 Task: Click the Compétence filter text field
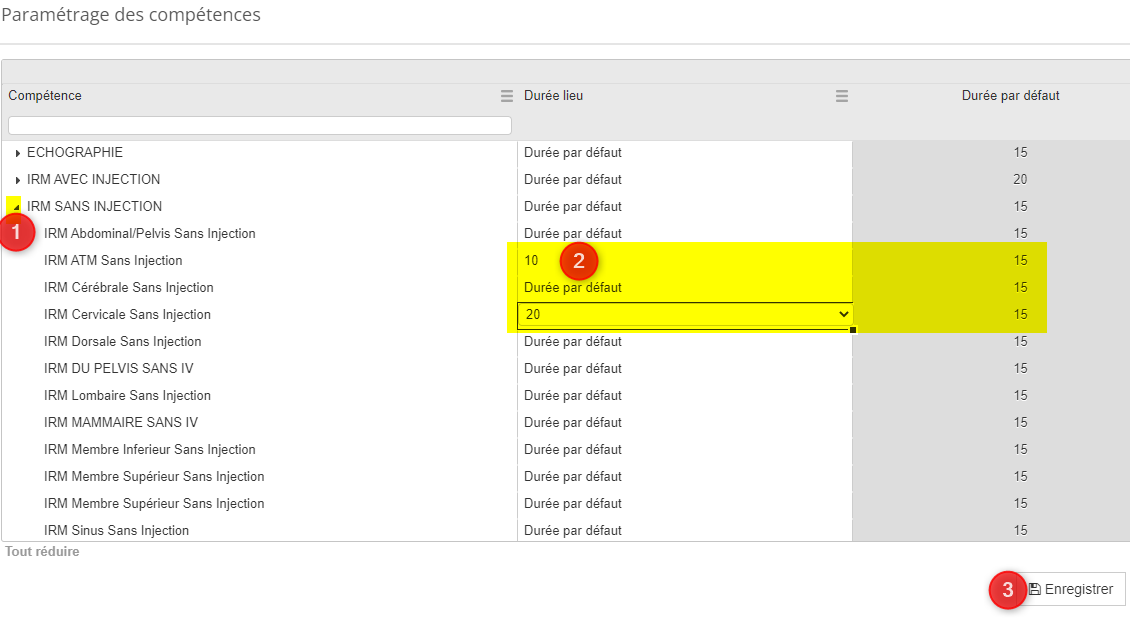259,126
